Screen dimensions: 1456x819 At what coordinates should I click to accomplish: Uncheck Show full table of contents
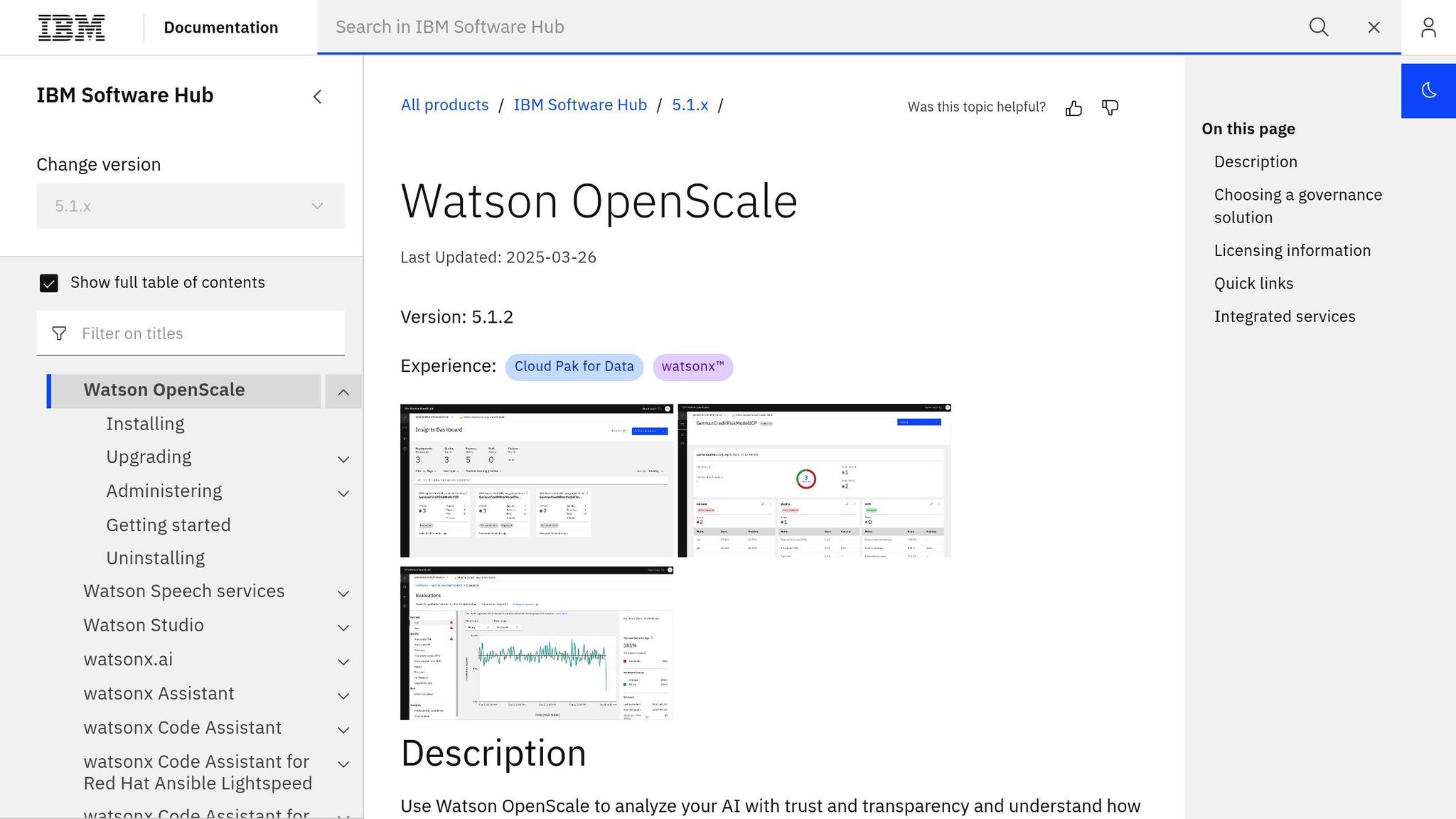point(49,283)
